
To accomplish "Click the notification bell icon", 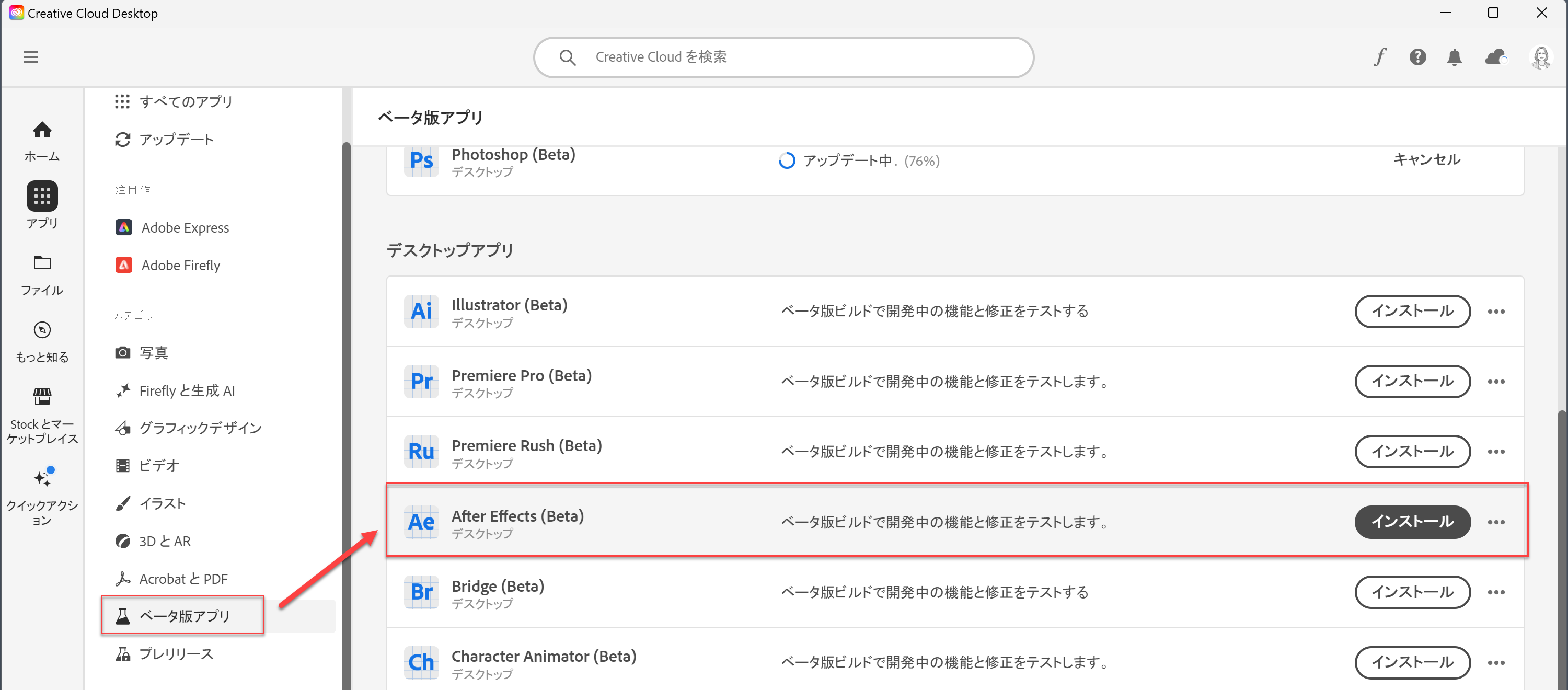I will (x=1455, y=56).
